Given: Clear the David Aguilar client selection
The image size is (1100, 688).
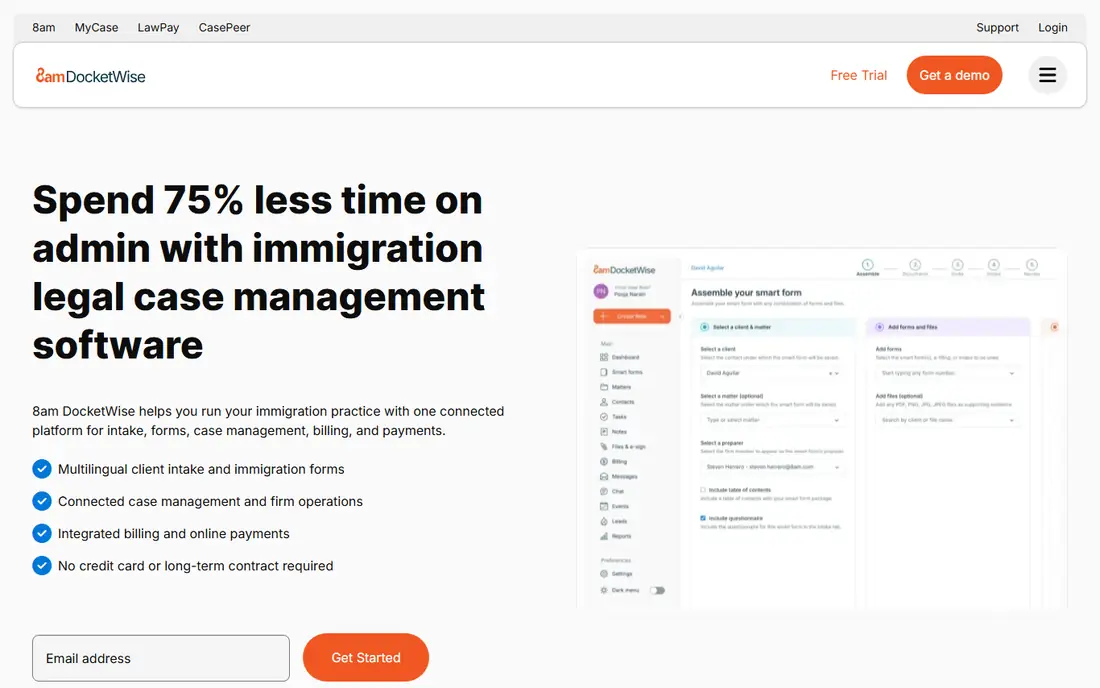Looking at the screenshot, I should 831,373.
